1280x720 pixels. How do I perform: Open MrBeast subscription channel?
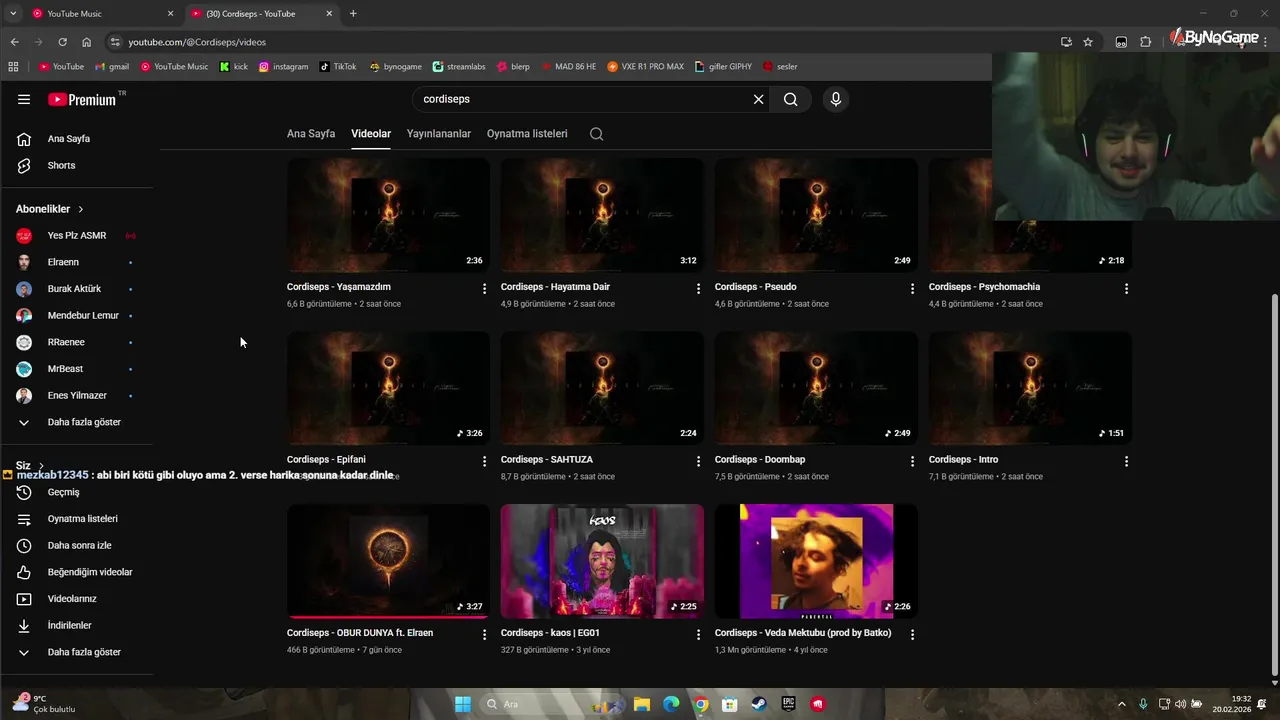click(76, 369)
